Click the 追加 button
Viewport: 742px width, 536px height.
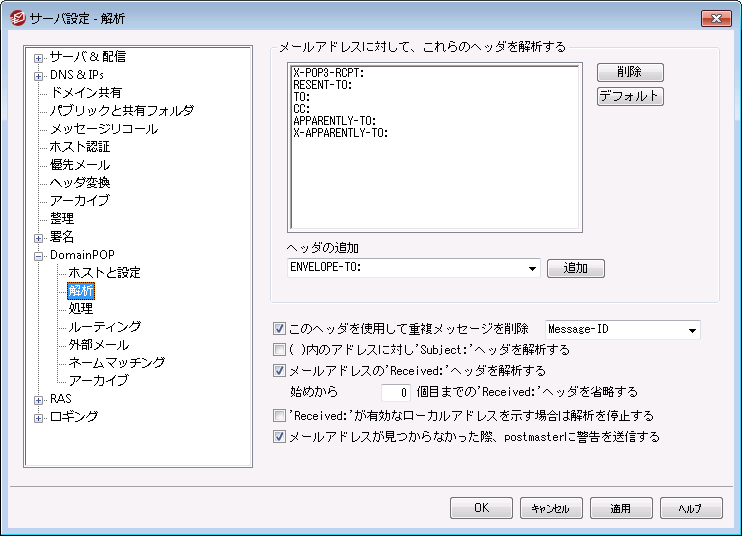[x=575, y=268]
